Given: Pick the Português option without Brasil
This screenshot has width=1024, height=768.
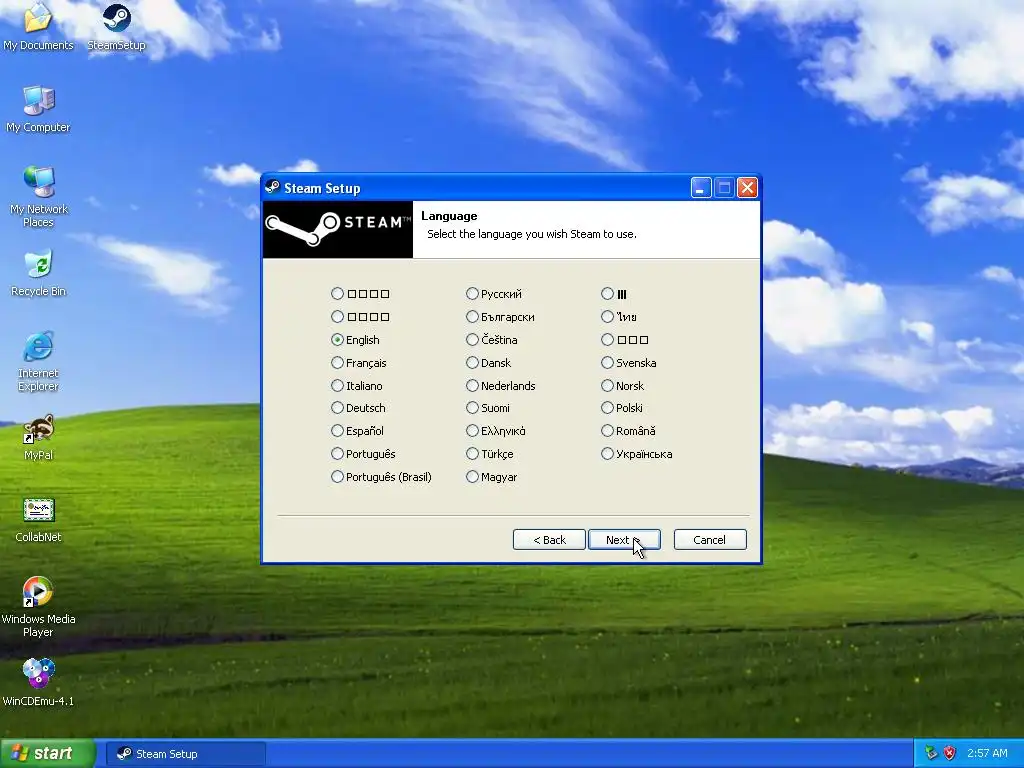Looking at the screenshot, I should pyautogui.click(x=363, y=454).
